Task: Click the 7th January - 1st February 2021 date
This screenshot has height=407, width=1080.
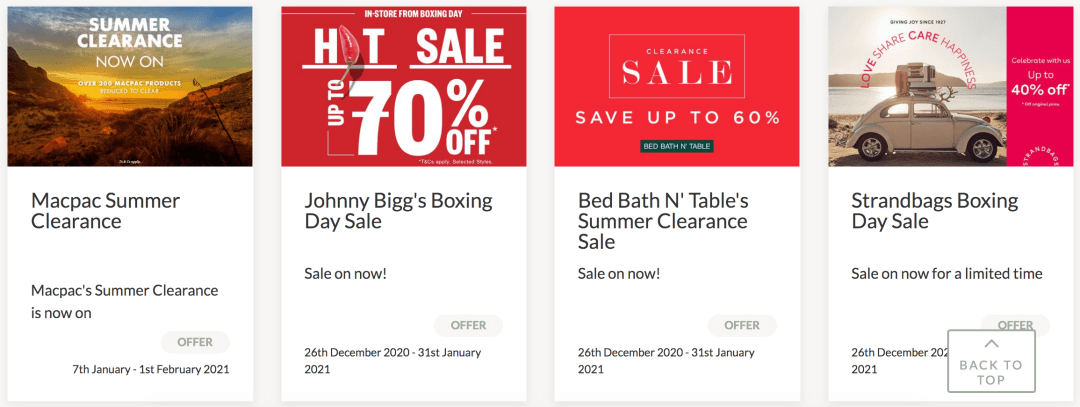Action: tap(151, 369)
